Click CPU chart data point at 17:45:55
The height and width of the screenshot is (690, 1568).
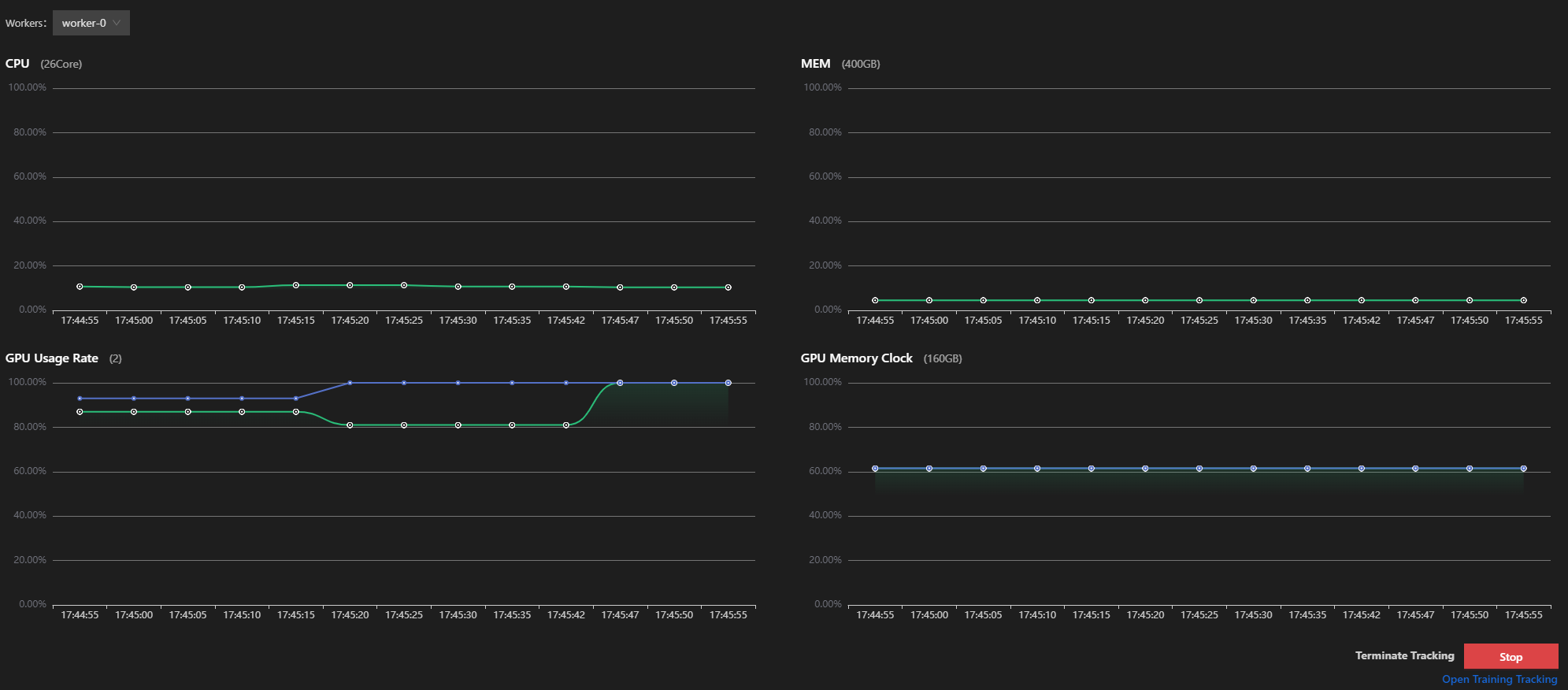pos(728,287)
